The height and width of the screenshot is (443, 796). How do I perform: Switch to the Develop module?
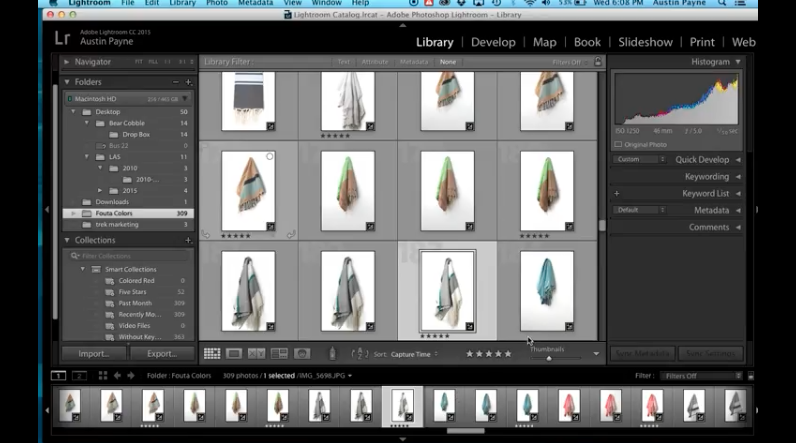(x=493, y=42)
